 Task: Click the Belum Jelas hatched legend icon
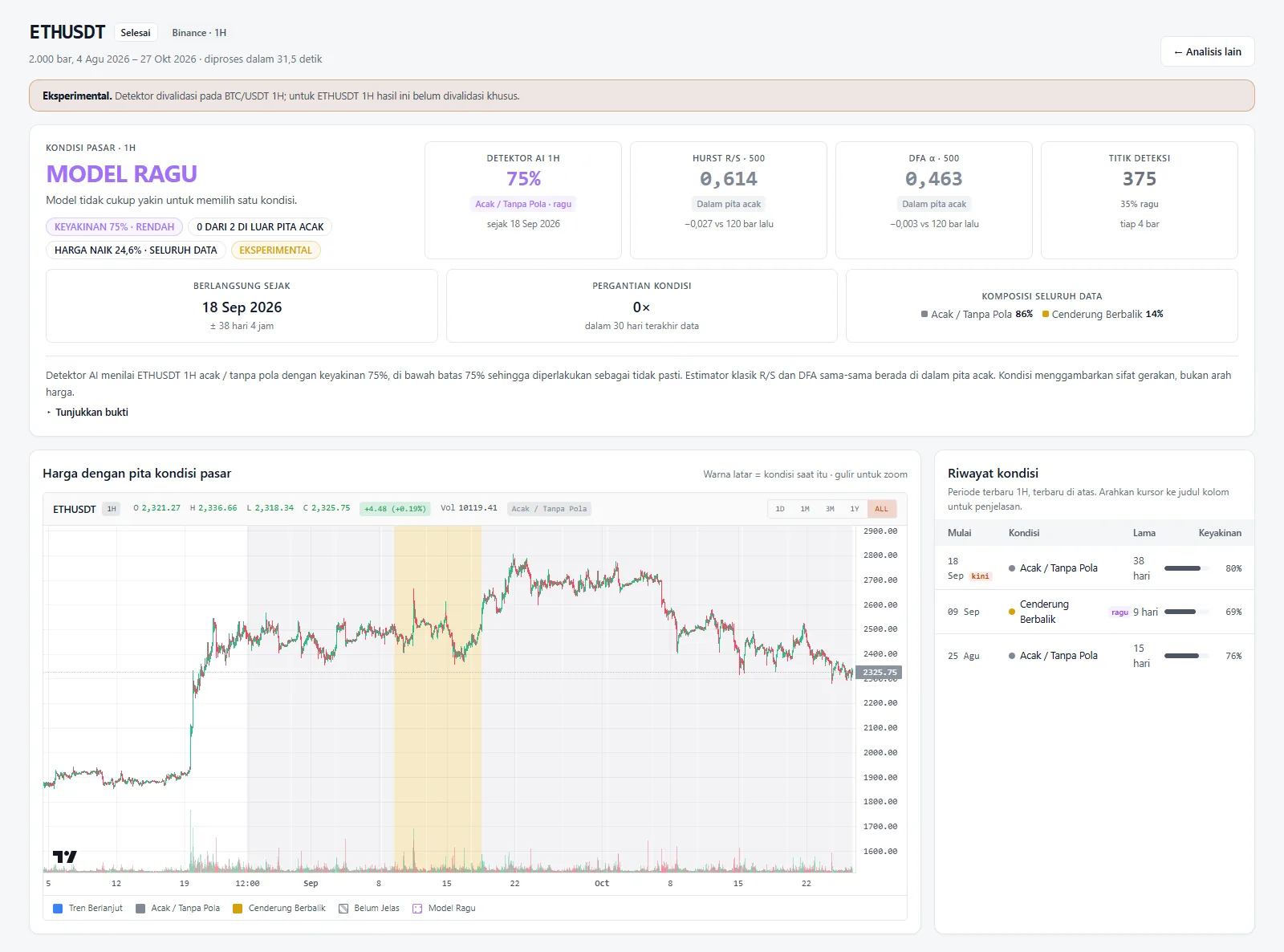tap(343, 909)
